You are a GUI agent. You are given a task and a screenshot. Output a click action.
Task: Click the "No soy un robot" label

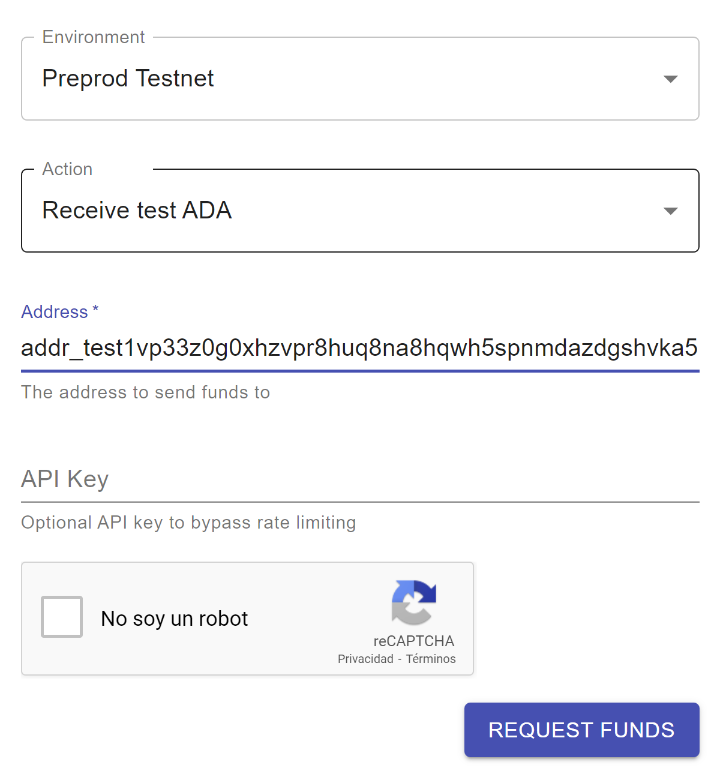(x=174, y=619)
